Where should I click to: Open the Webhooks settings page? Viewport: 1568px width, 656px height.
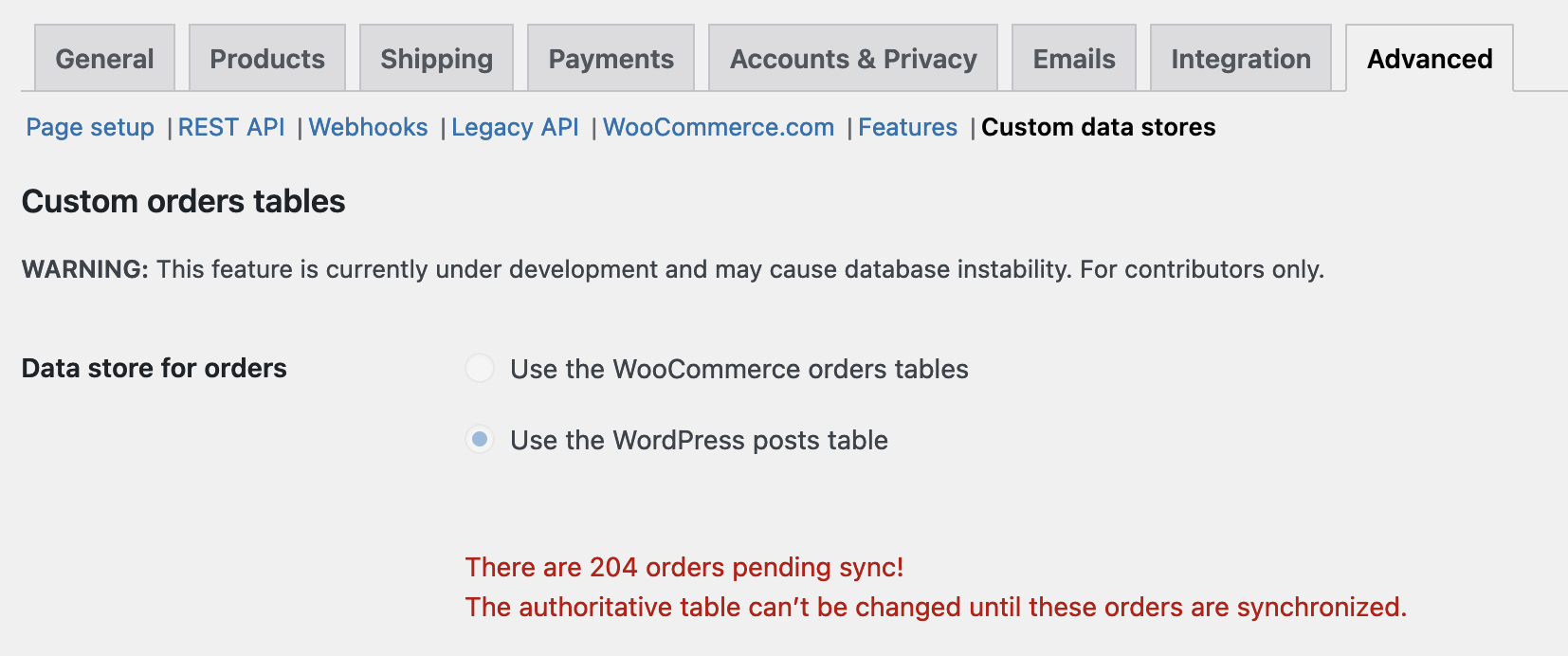(369, 127)
